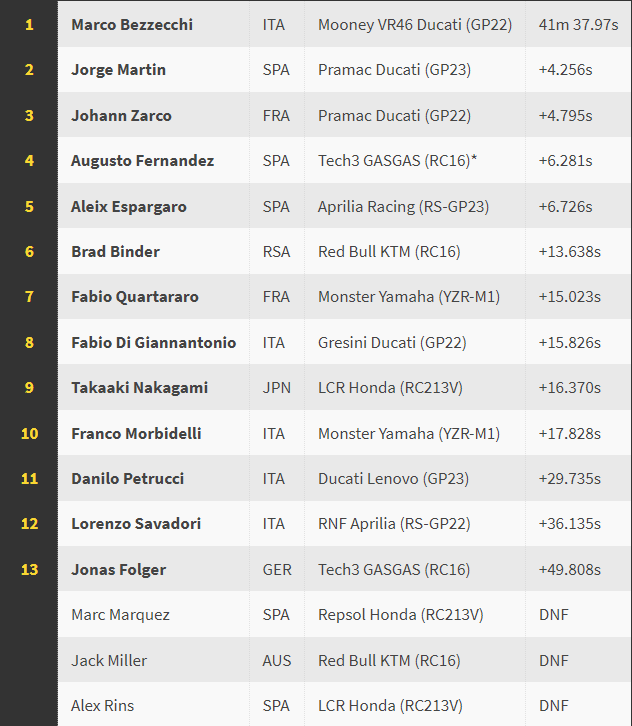Click the RSA nationality for Brad Binder
Image resolution: width=632 pixels, height=726 pixels.
277,252
